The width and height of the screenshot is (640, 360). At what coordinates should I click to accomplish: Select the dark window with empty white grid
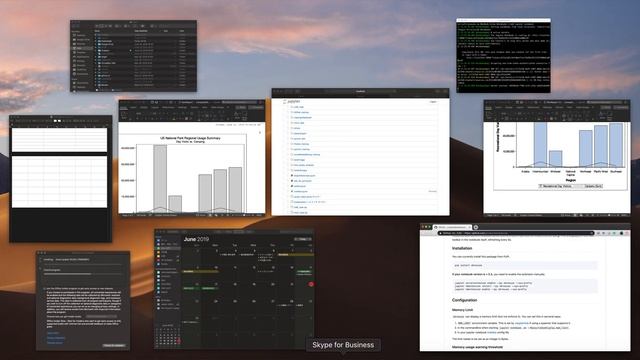(60, 179)
